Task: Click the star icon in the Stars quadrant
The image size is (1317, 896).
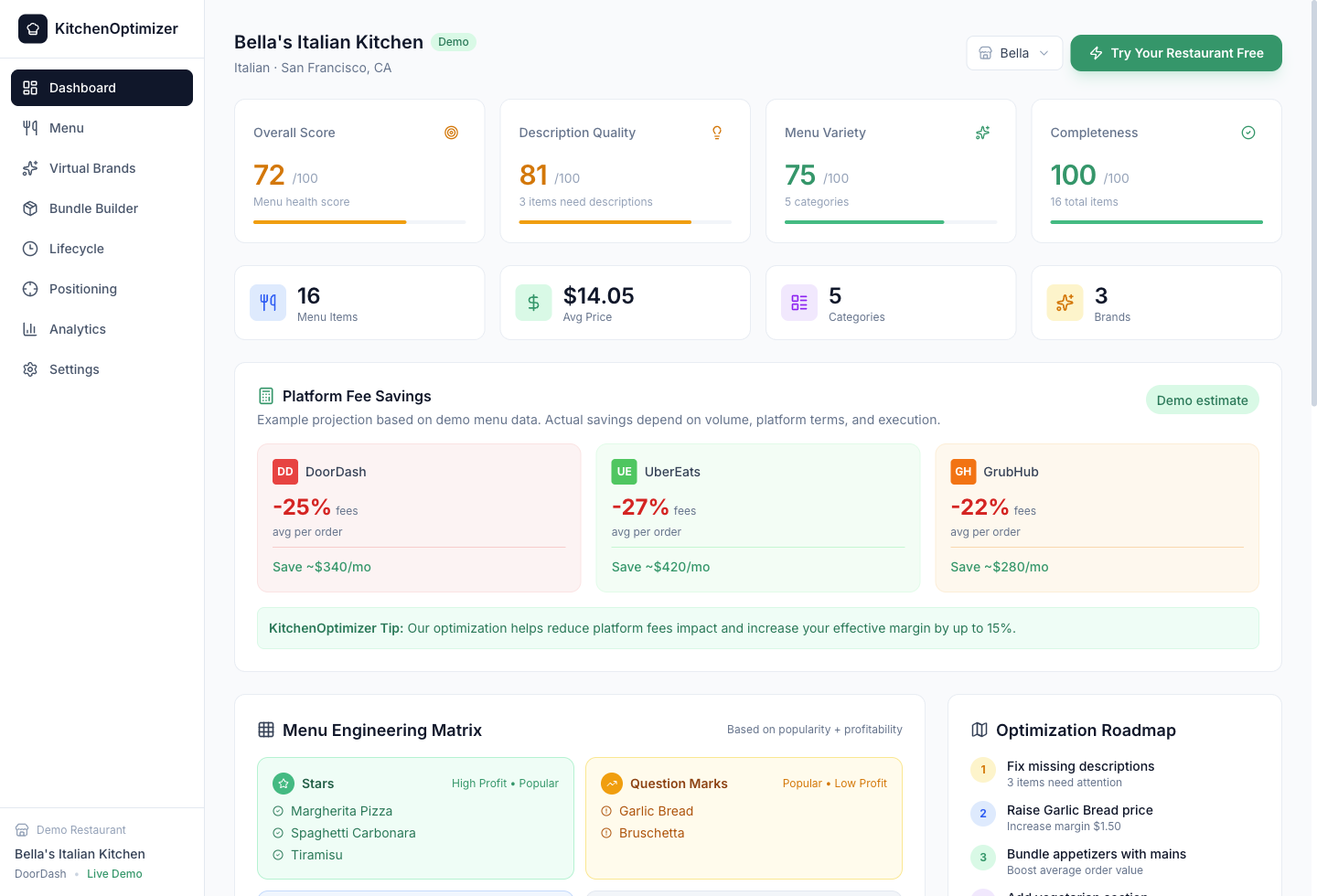Action: (x=284, y=784)
